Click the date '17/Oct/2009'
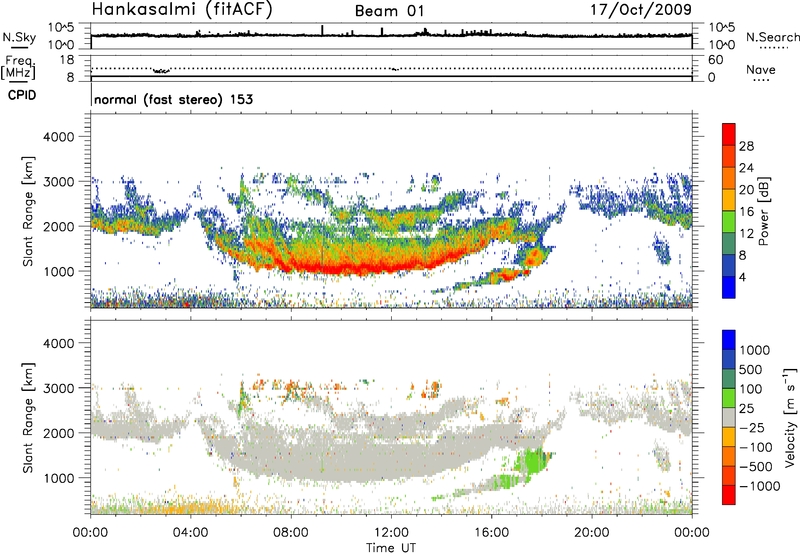This screenshot has height=554, width=800. click(x=641, y=9)
